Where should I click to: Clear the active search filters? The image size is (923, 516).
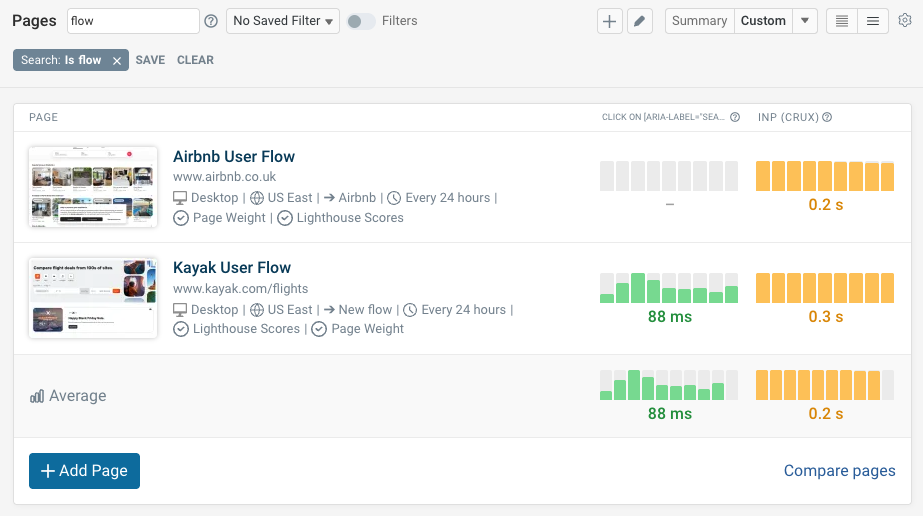pos(195,60)
